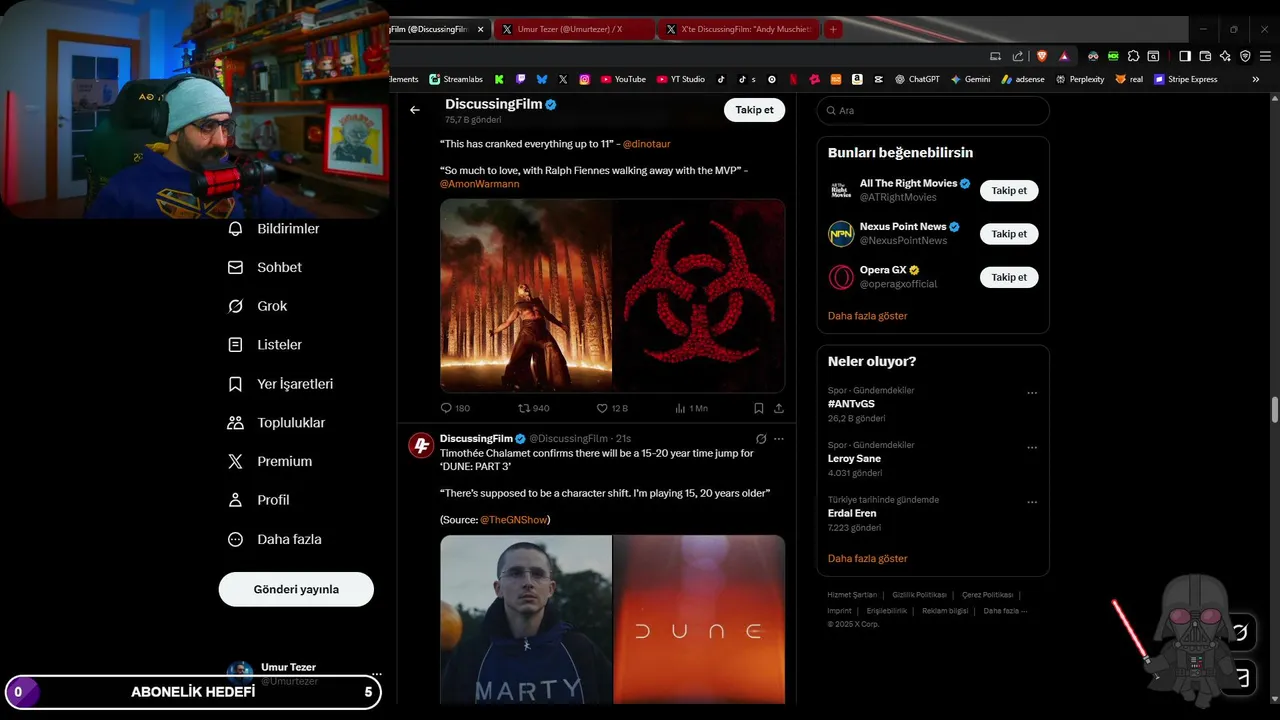The width and height of the screenshot is (1280, 720).
Task: Open Bildirimler (notifications) in sidebar
Action: point(274,229)
